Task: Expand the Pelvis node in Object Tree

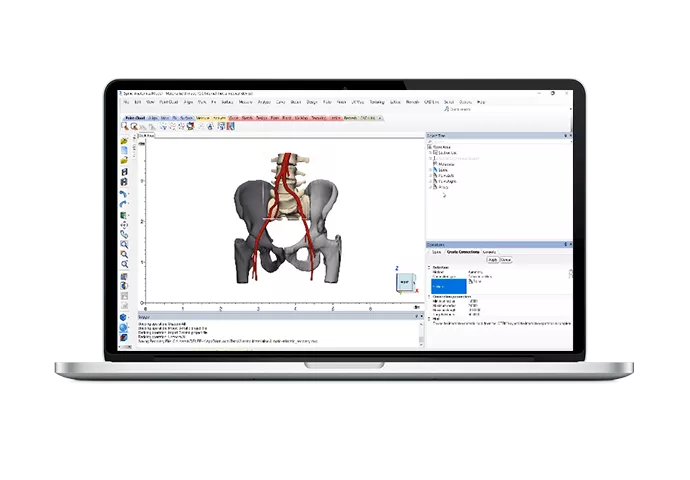Action: pyautogui.click(x=430, y=187)
